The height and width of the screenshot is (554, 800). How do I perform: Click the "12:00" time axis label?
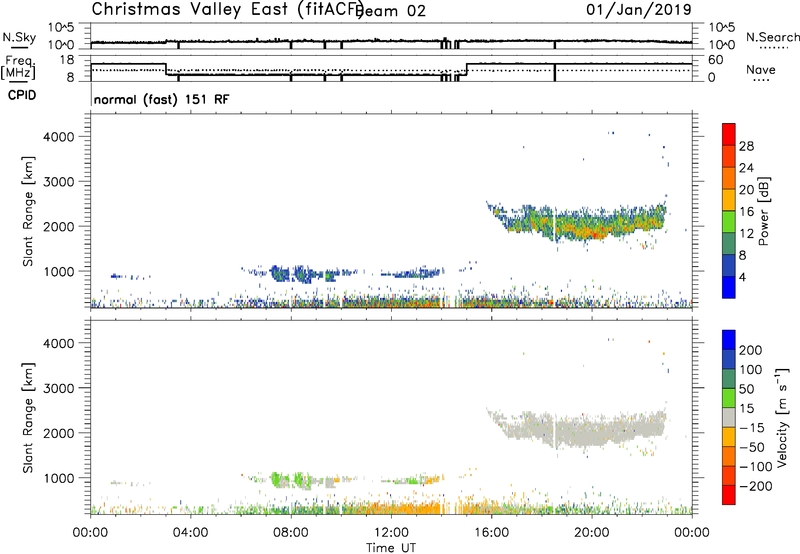tap(391, 533)
